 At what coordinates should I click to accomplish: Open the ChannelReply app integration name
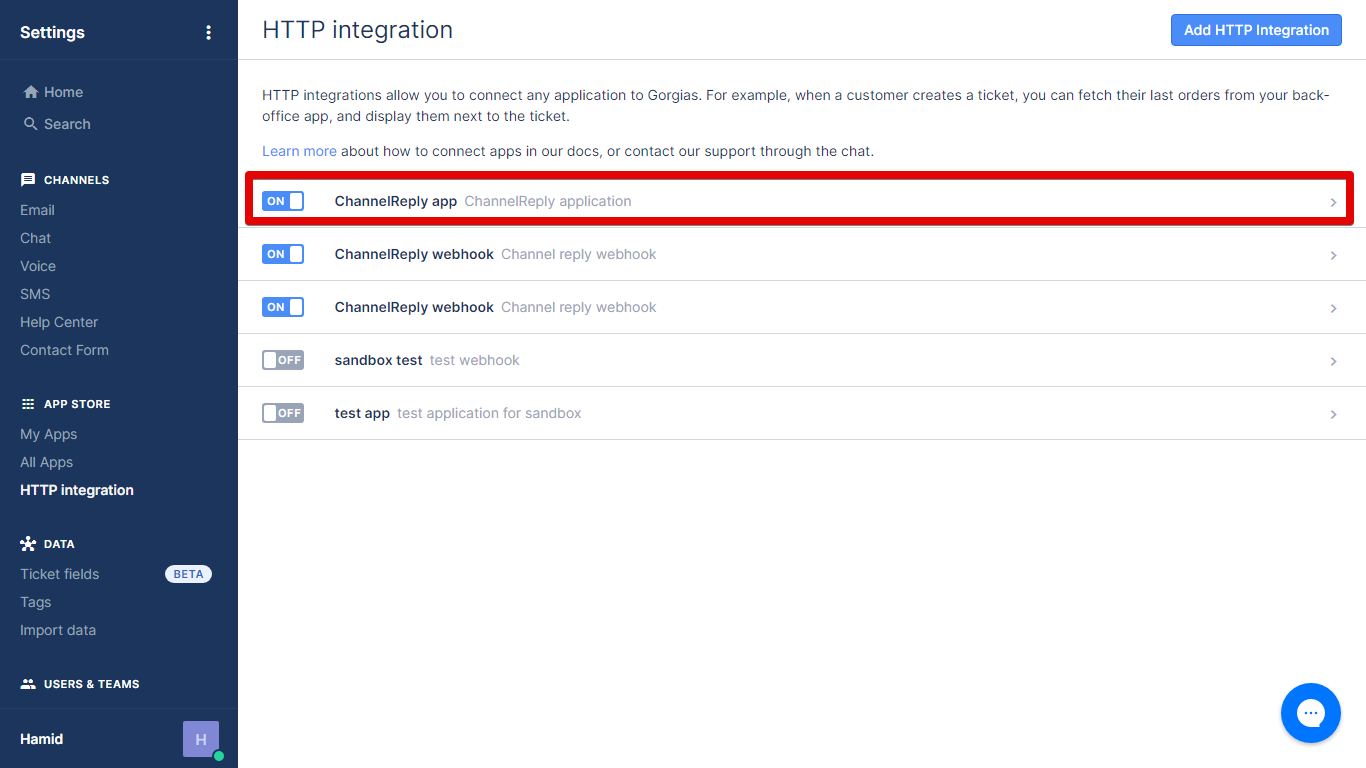[x=396, y=201]
